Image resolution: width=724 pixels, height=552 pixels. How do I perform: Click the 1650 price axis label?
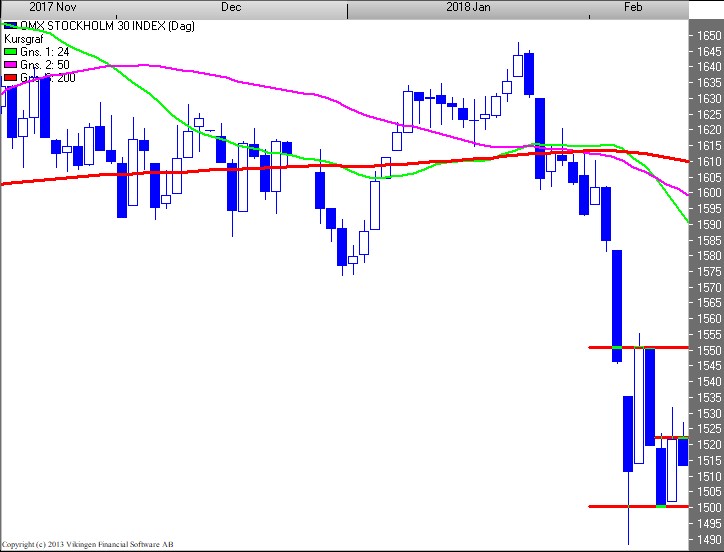coord(707,35)
